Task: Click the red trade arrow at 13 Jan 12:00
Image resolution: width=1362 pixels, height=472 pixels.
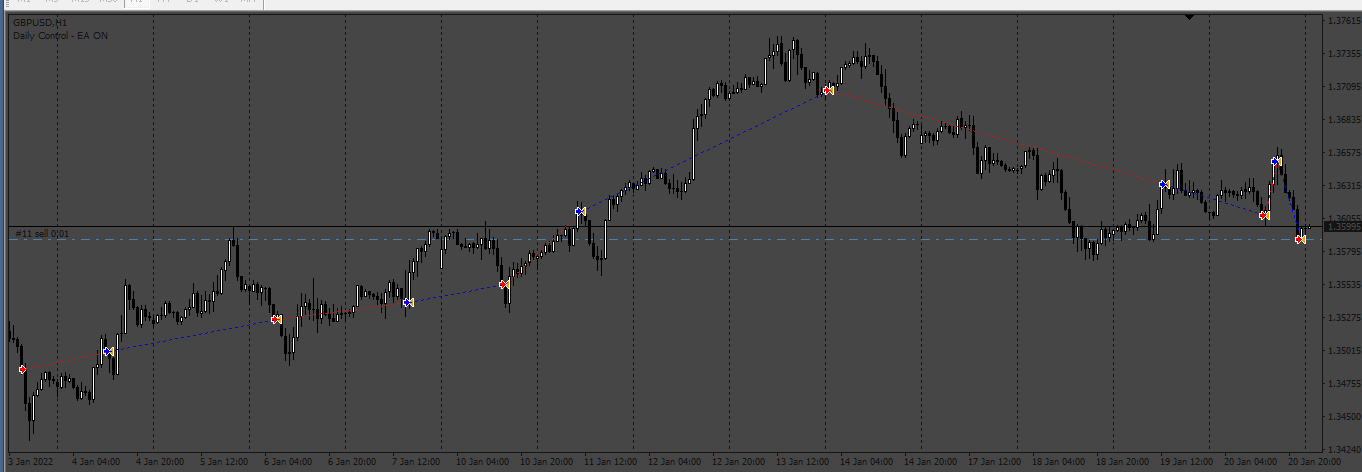Action: point(828,91)
